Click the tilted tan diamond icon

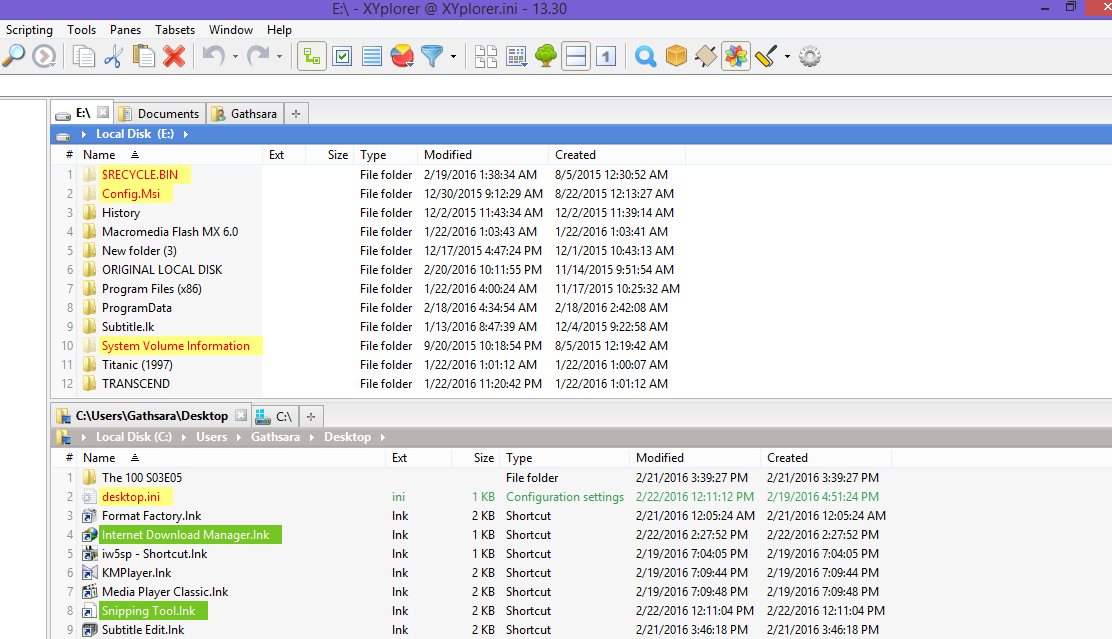click(x=706, y=56)
